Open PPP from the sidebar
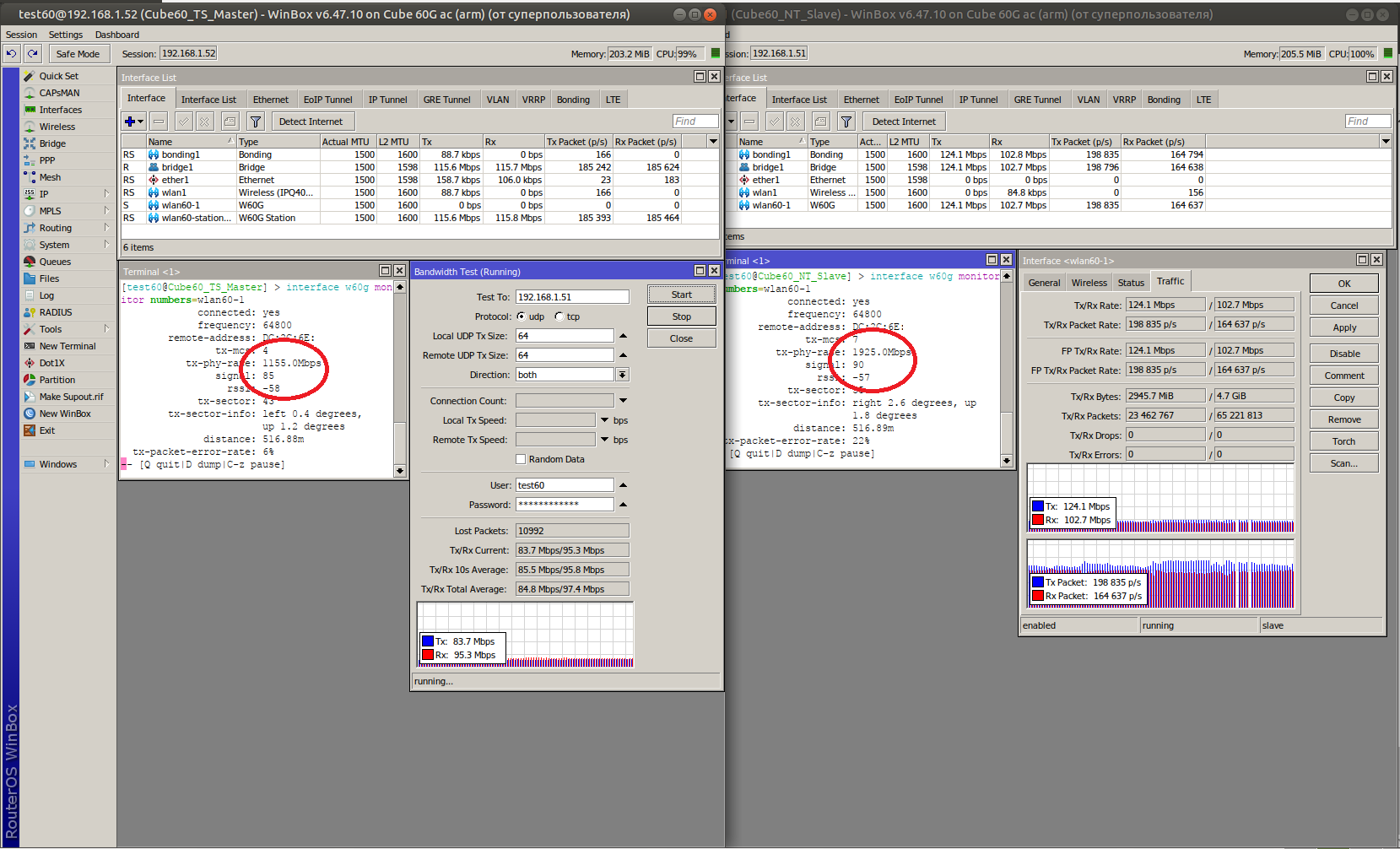The image size is (1400, 849). [x=47, y=160]
